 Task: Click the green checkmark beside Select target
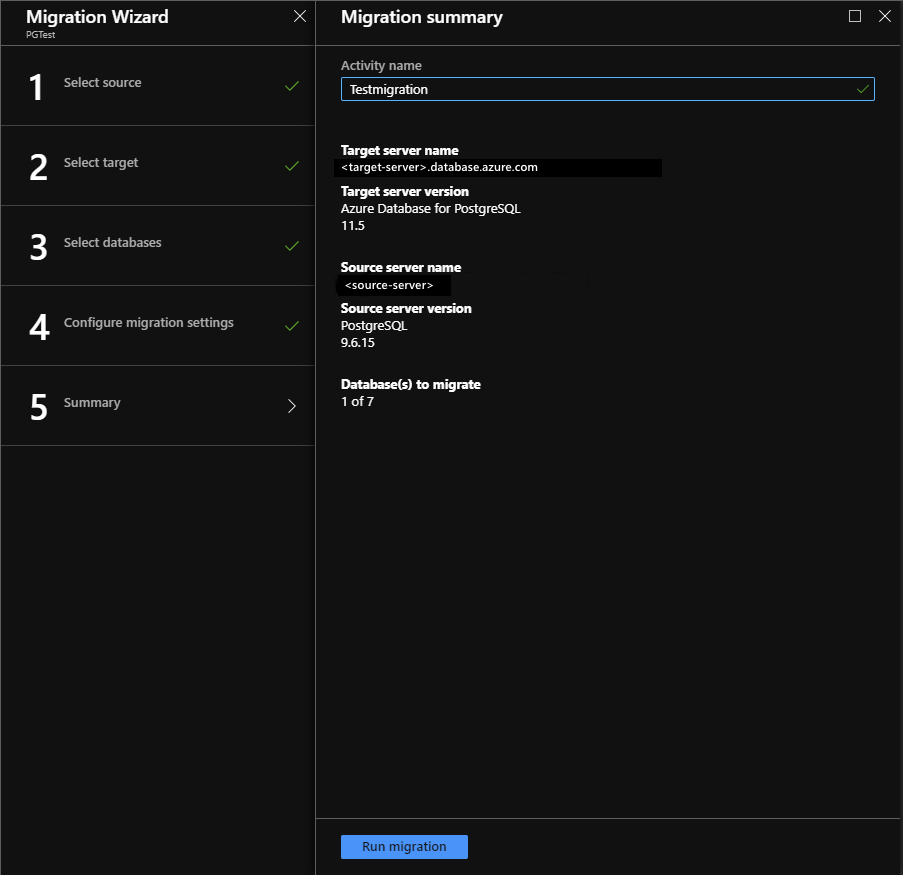point(292,166)
